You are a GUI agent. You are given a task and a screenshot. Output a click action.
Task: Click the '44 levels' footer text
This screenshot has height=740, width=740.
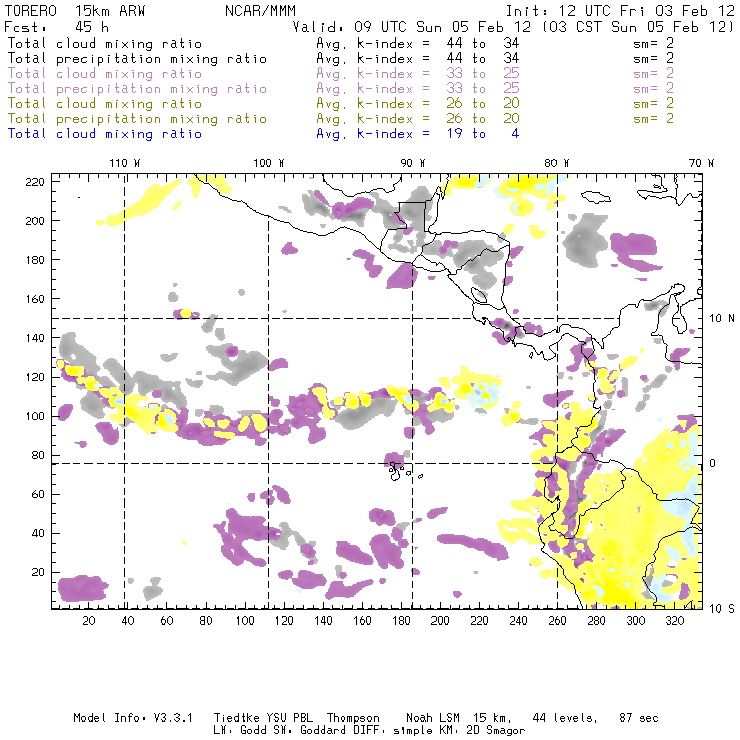564,718
